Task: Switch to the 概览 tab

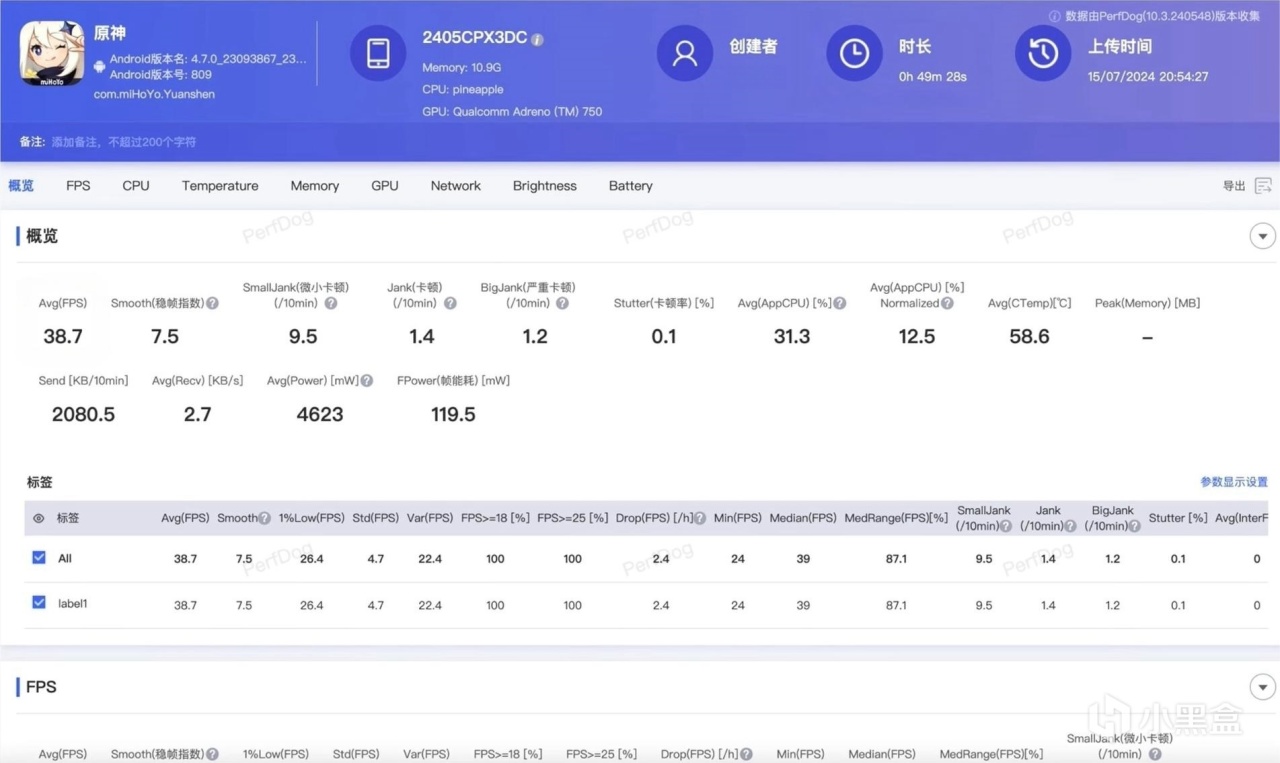Action: pyautogui.click(x=21, y=186)
